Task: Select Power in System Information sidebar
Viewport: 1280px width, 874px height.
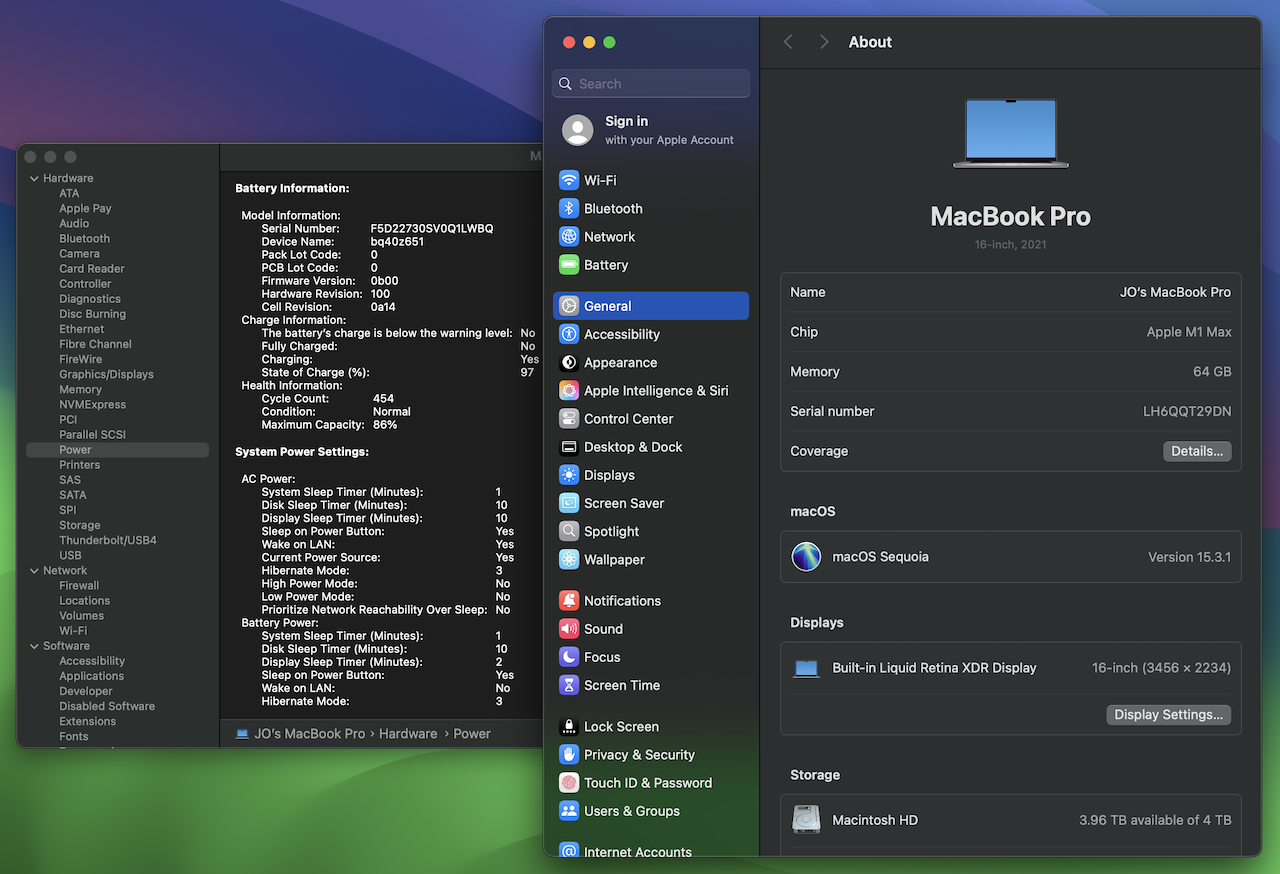Action: pyautogui.click(x=118, y=450)
